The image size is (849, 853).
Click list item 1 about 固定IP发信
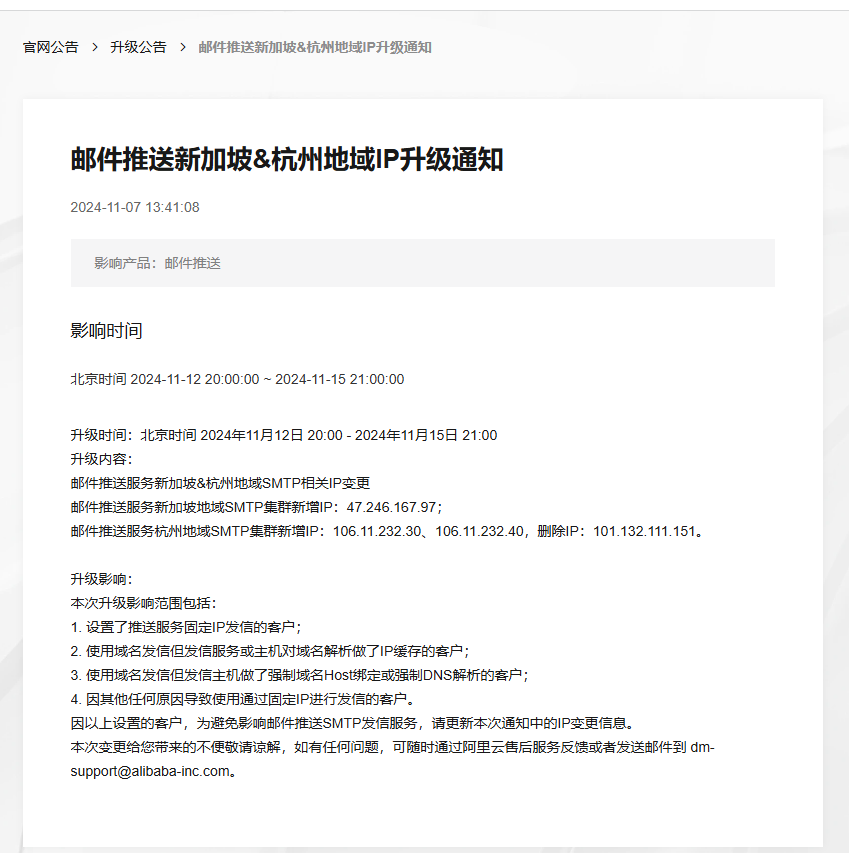click(x=186, y=627)
